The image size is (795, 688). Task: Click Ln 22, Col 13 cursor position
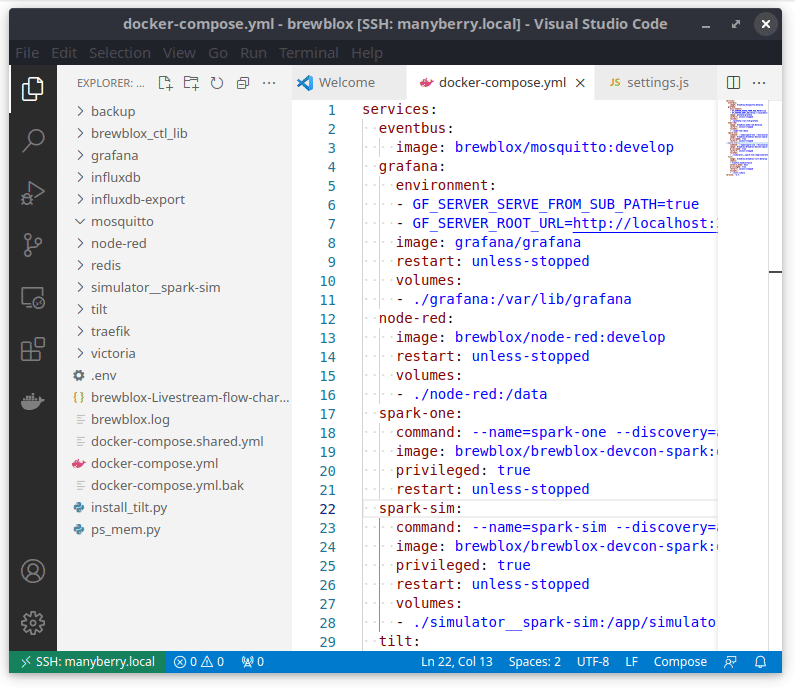pyautogui.click(x=457, y=662)
